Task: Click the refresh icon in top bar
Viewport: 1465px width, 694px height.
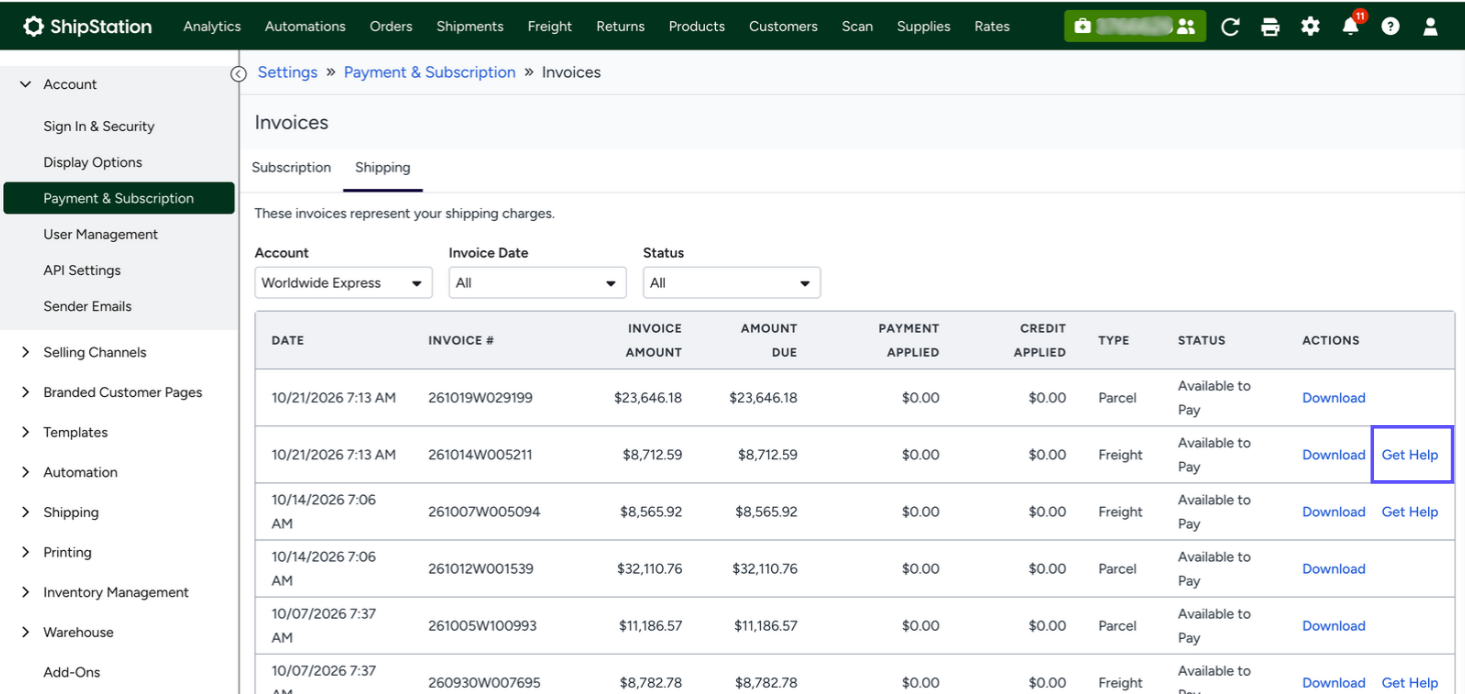Action: 1230,27
